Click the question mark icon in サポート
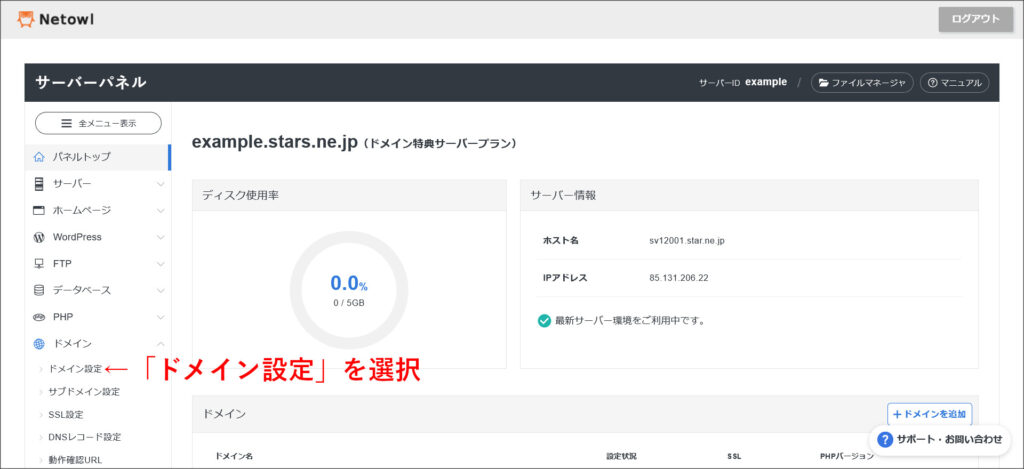The image size is (1024, 469). click(885, 440)
